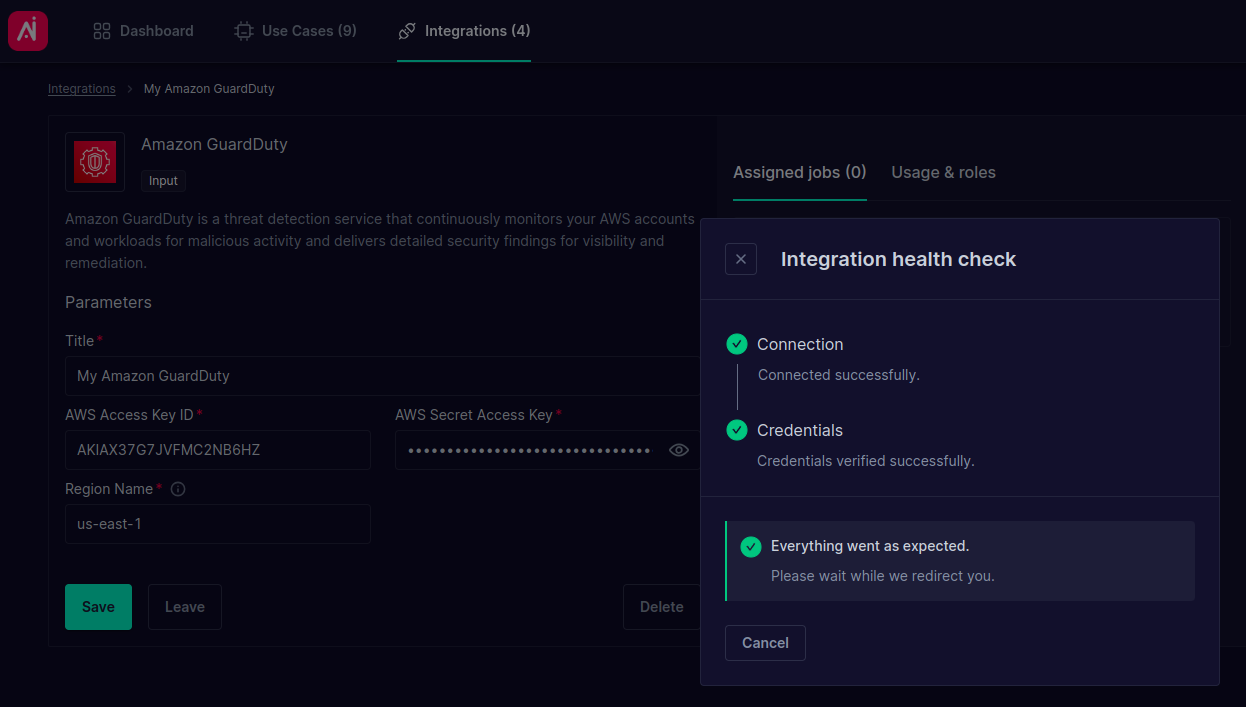Screen dimensions: 1246x707
Task: Switch to the Assigned jobs (0) tab
Action: pos(800,172)
